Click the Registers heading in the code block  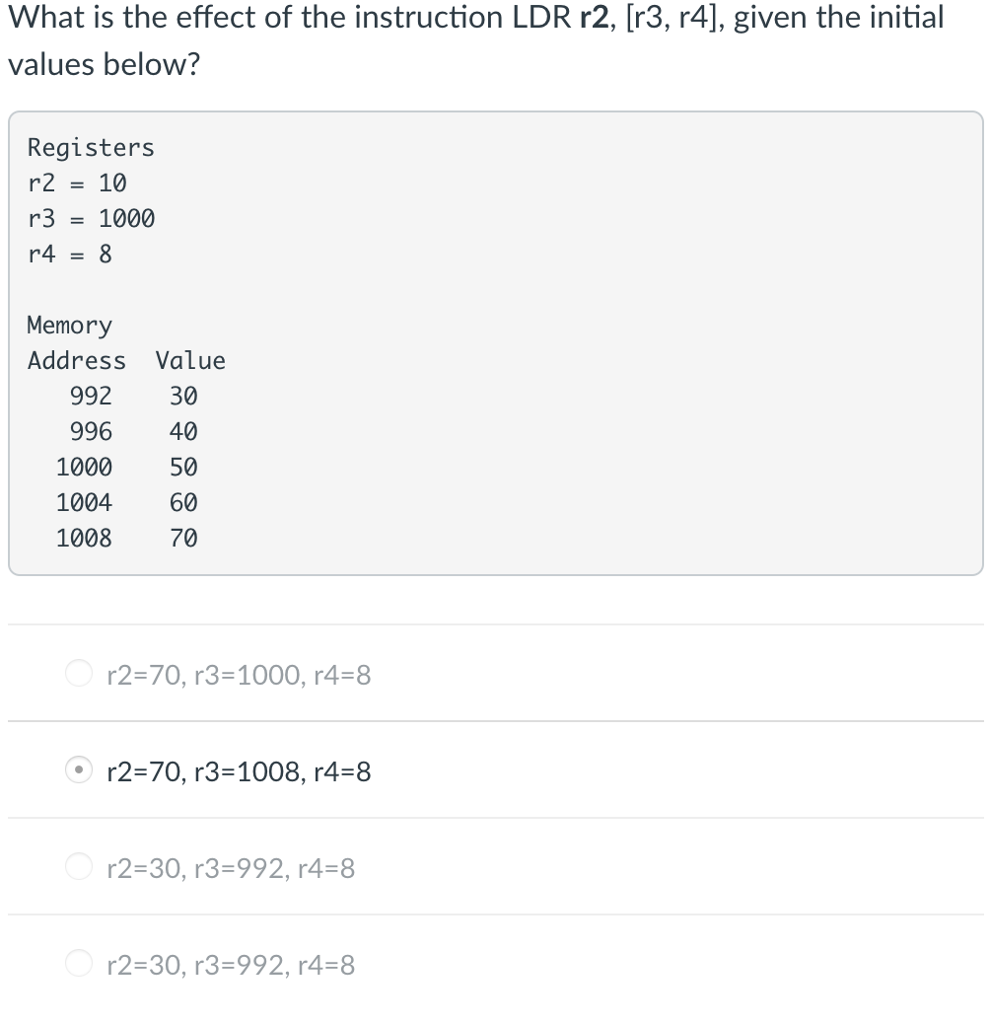tap(90, 147)
